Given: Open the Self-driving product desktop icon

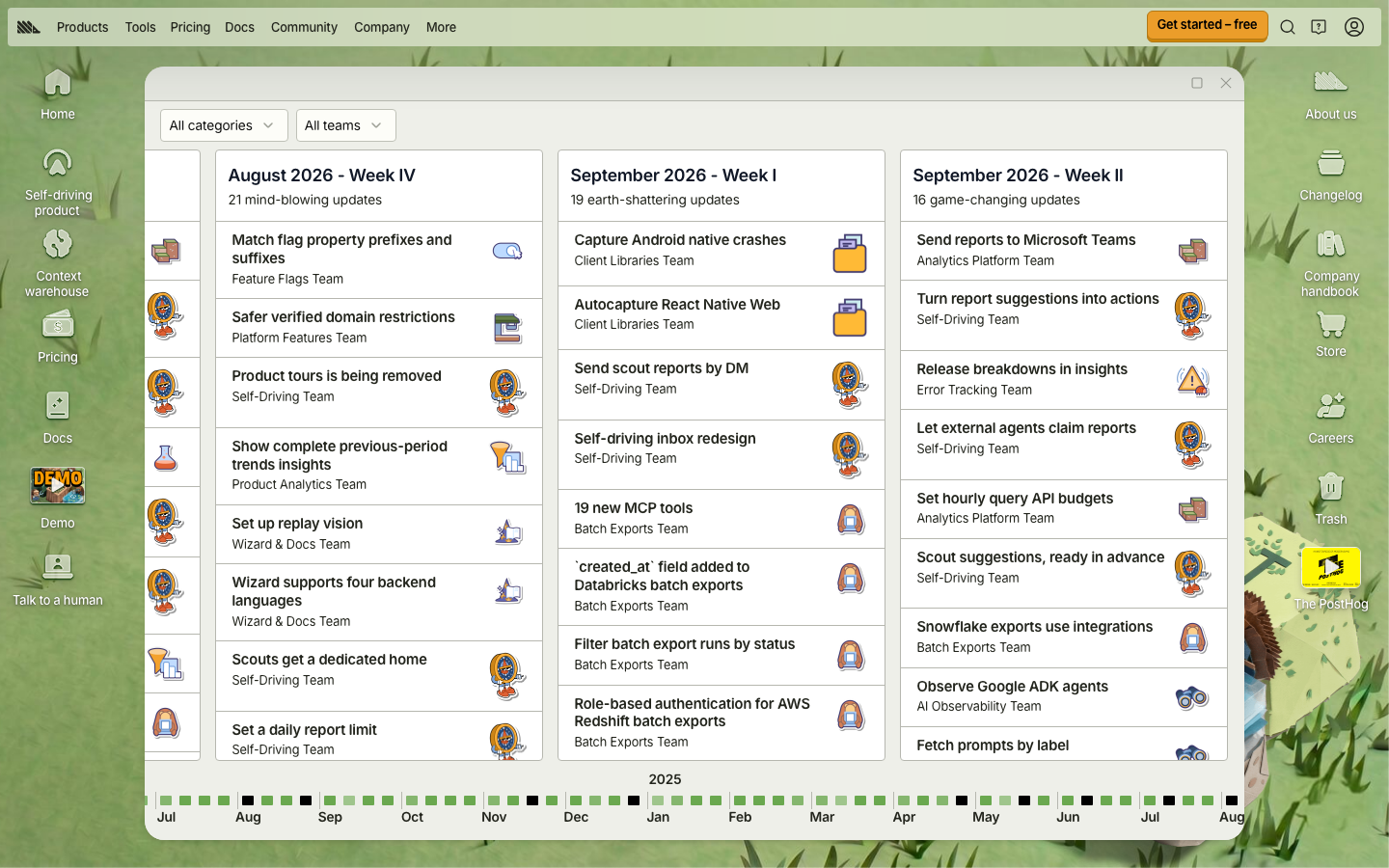Looking at the screenshot, I should pyautogui.click(x=58, y=182).
